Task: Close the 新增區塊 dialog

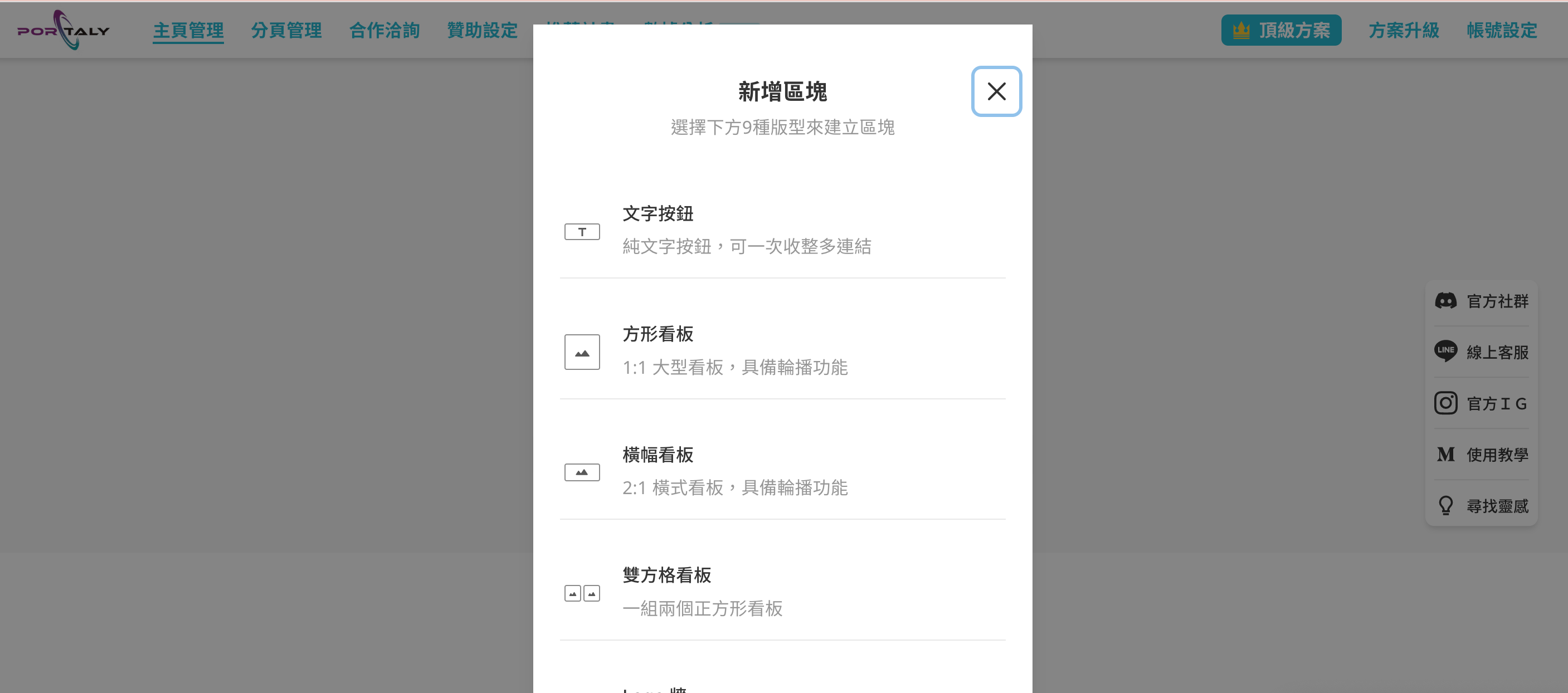Action: click(996, 91)
